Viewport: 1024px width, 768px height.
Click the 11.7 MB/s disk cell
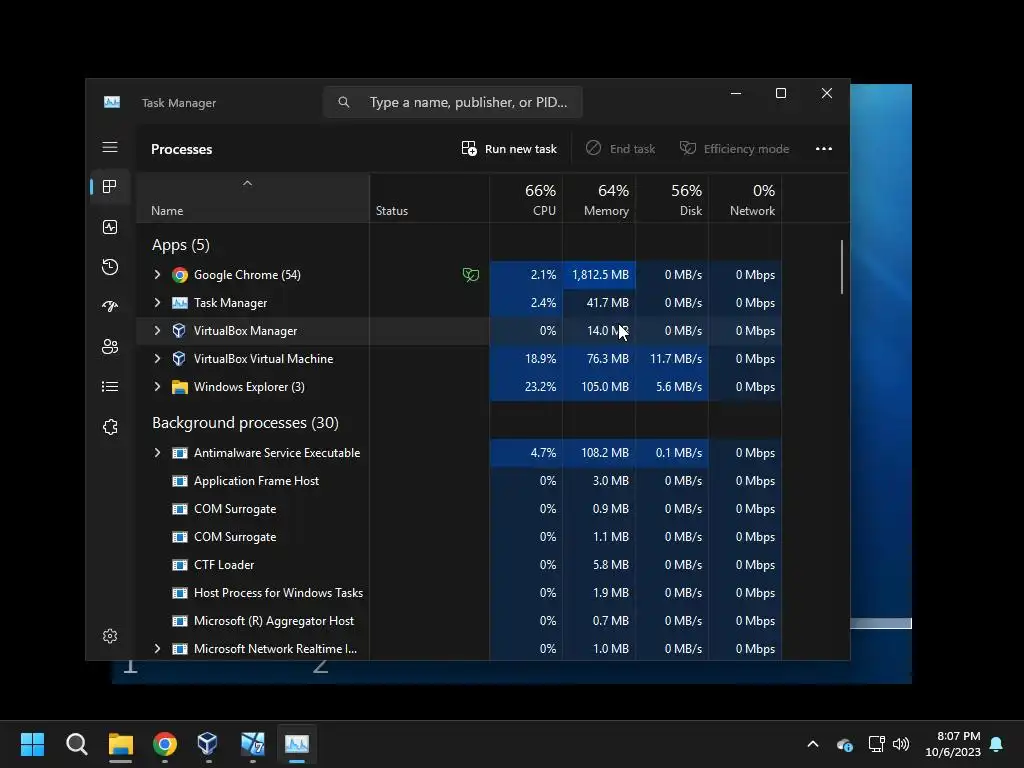[673, 359]
